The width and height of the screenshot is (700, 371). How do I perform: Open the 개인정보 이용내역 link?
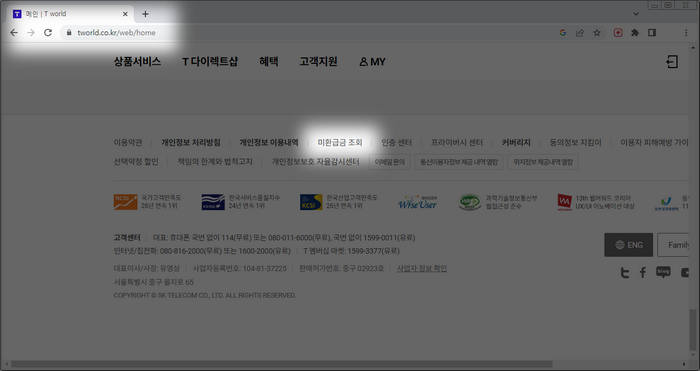pyautogui.click(x=269, y=142)
